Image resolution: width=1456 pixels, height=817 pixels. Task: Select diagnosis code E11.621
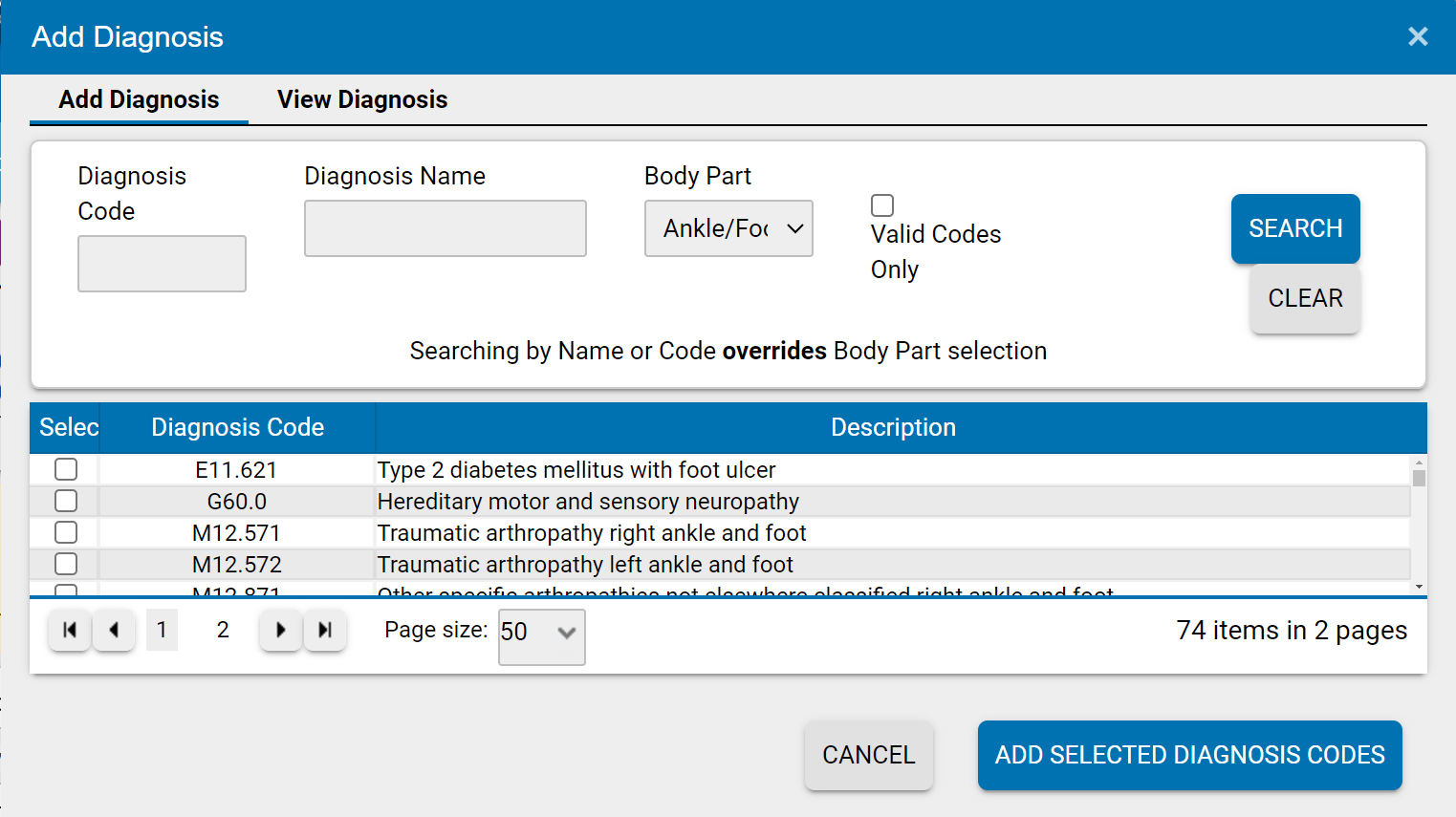point(65,469)
